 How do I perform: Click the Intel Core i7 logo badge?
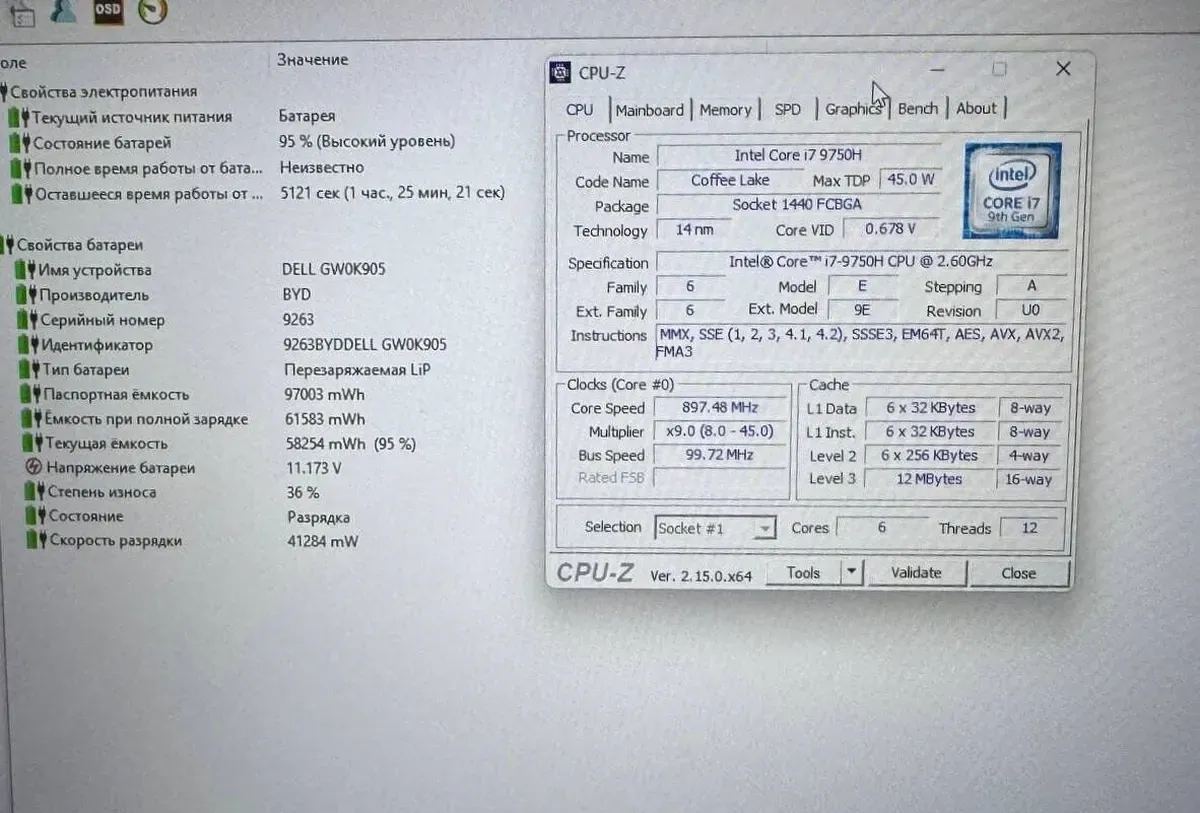(1011, 190)
